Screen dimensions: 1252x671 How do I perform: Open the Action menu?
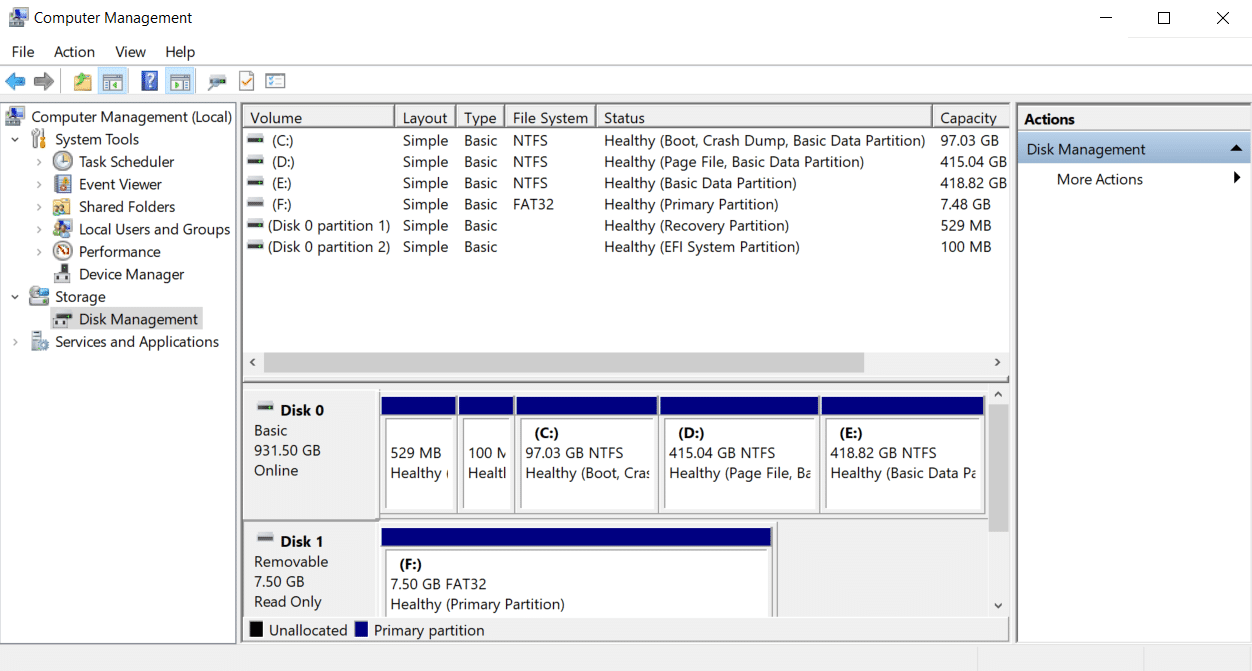pos(74,52)
